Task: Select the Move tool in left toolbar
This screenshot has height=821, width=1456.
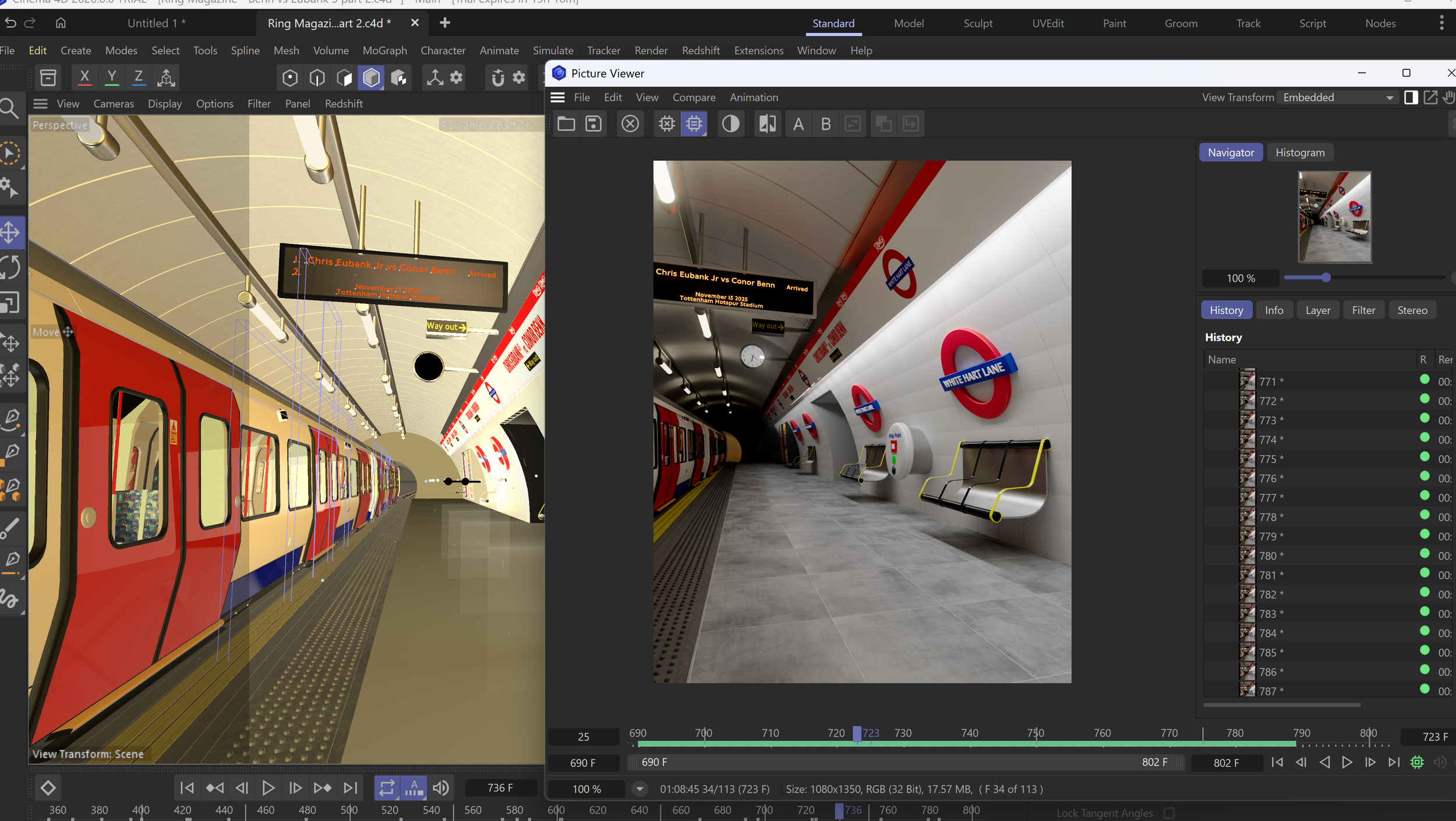Action: 10,232
